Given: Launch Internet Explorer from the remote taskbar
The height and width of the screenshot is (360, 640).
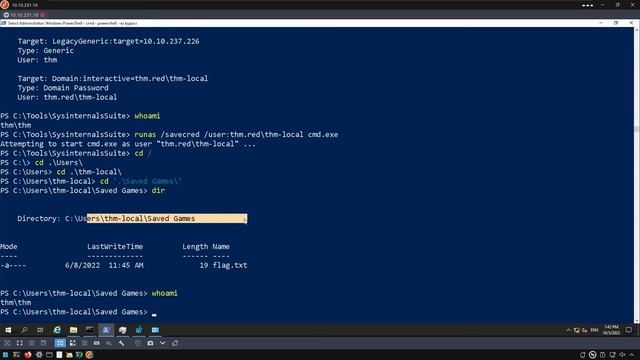Looking at the screenshot, I should click(x=57, y=330).
